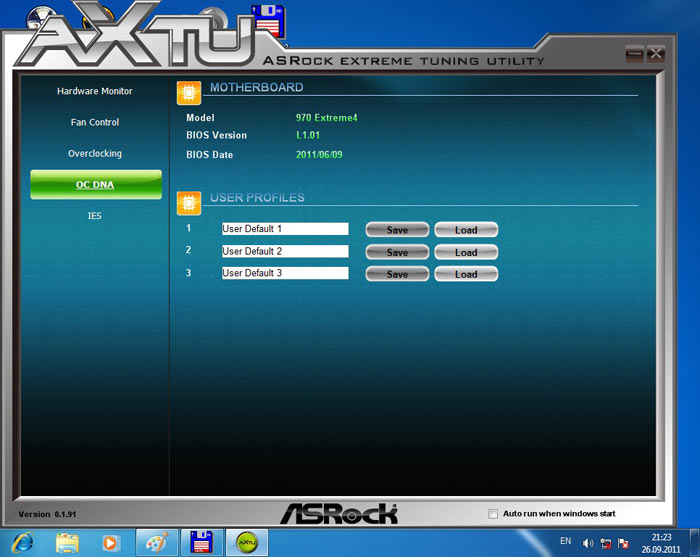
Task: Switch to Fan Control page
Action: pos(95,122)
